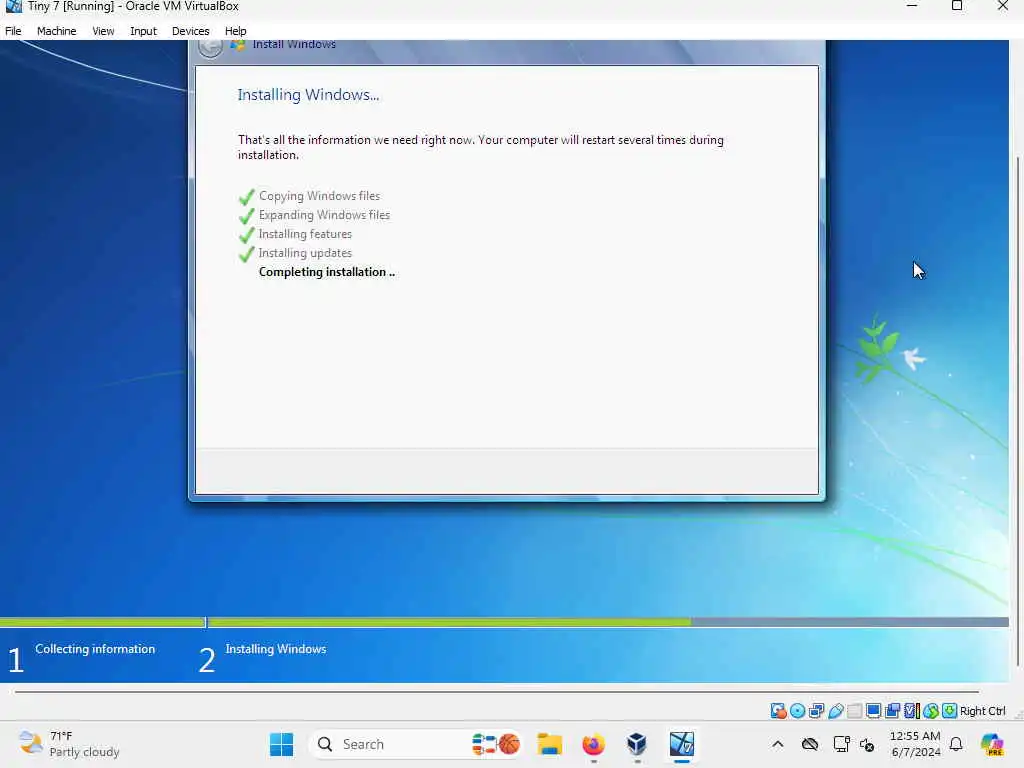Viewport: 1024px width, 768px height.
Task: Click the Expanding Windows files checkmark
Action: tap(246, 216)
